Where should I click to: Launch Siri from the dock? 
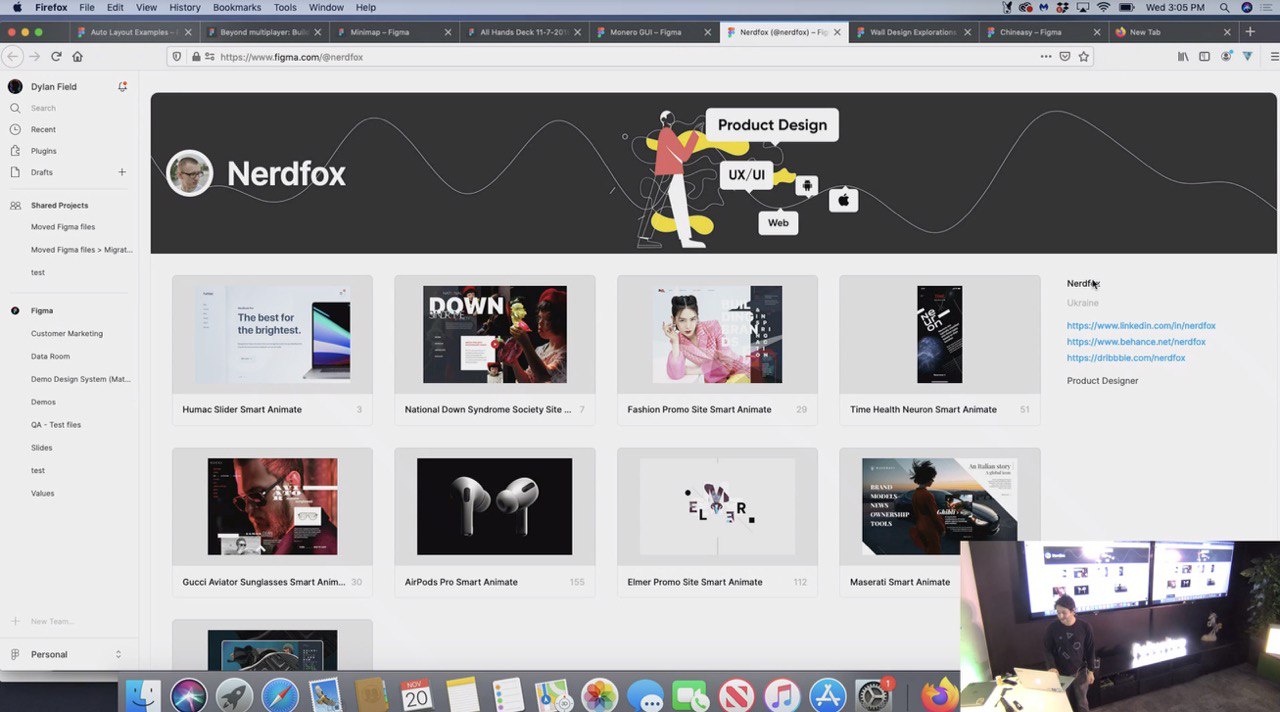click(x=188, y=695)
